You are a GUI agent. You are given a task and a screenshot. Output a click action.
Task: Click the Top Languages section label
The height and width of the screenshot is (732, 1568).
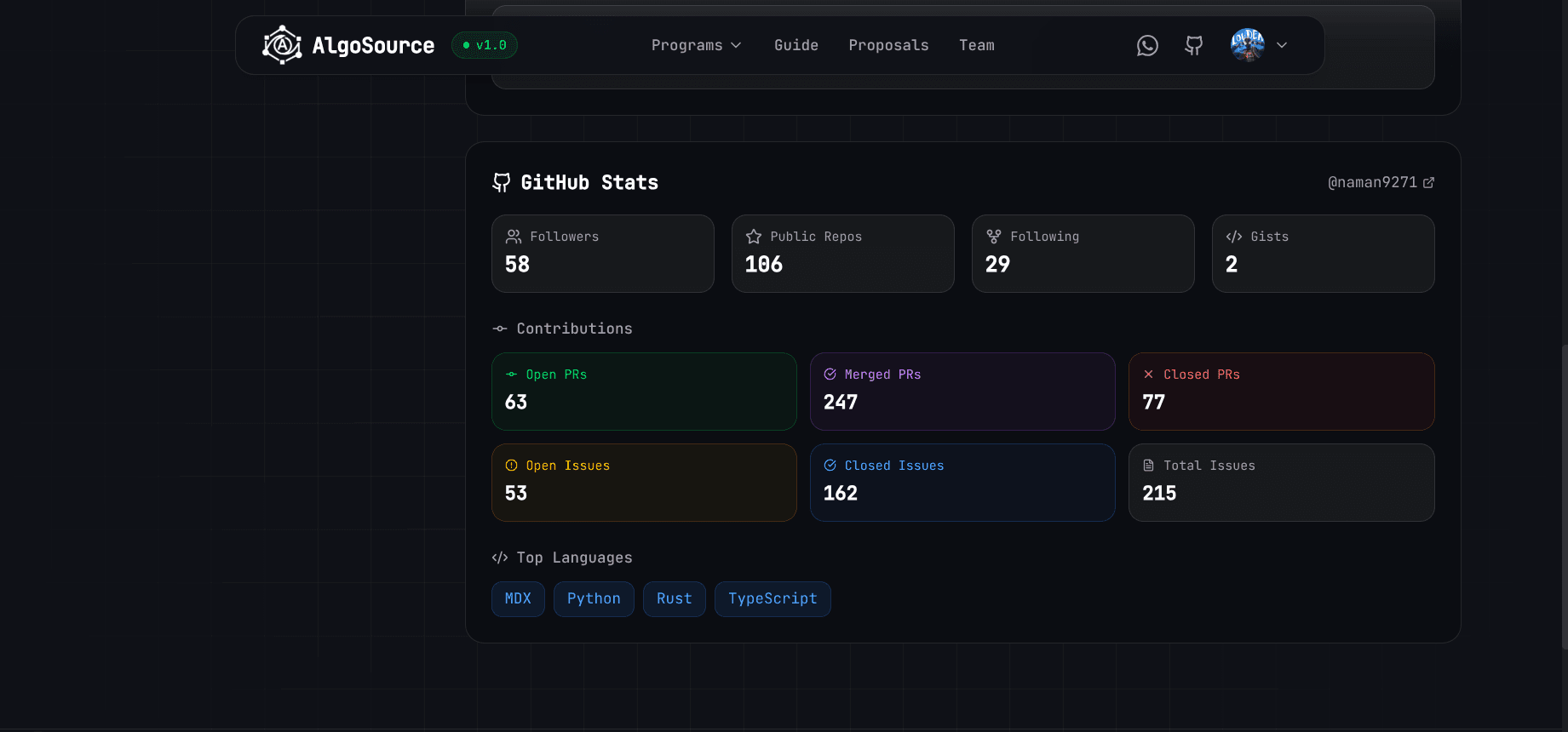(x=575, y=558)
